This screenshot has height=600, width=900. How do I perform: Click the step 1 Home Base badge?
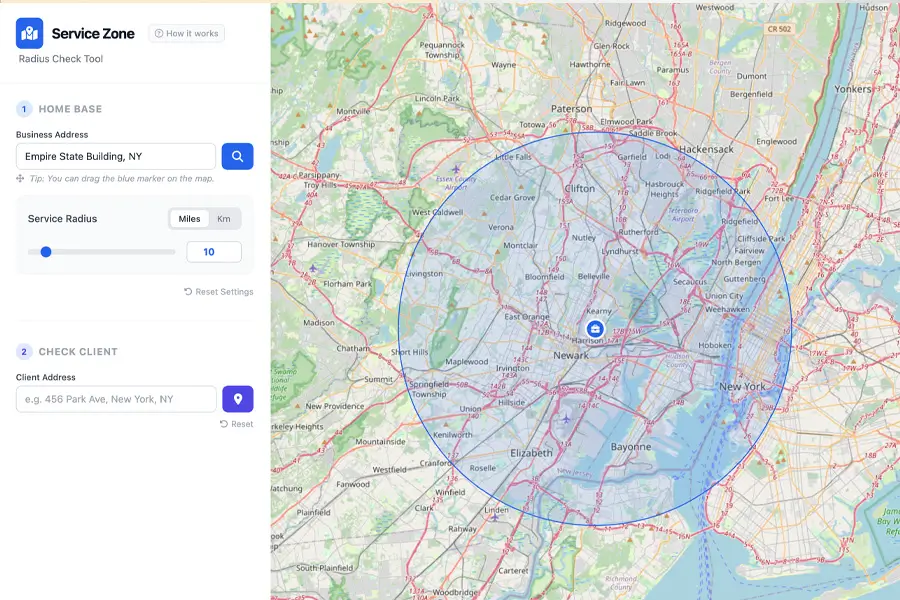point(24,109)
